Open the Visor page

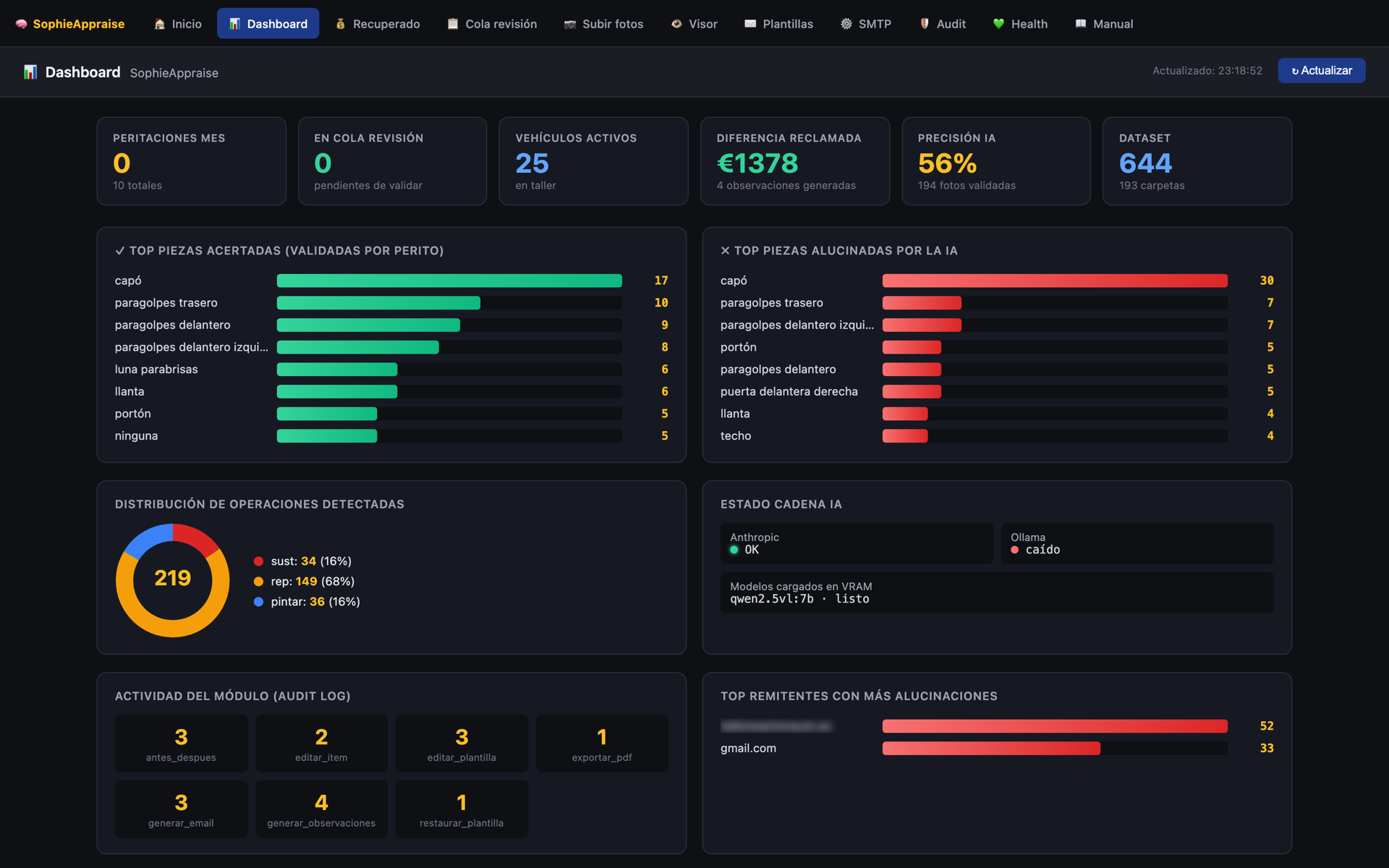point(694,24)
